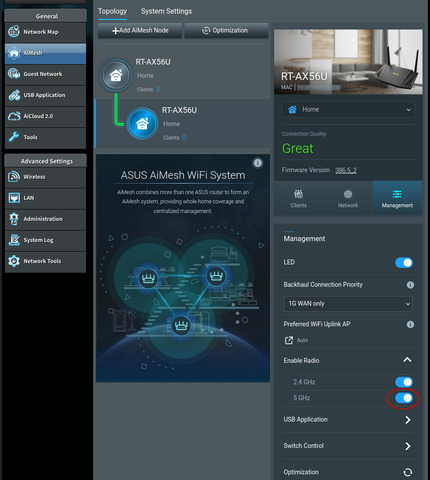Open firmware version 386.5.2 link
This screenshot has width=430, height=480.
tap(346, 170)
